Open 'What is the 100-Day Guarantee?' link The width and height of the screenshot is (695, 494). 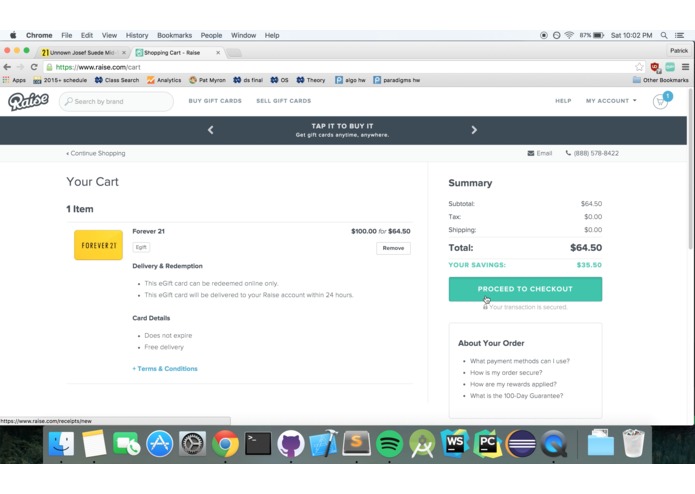(x=516, y=396)
